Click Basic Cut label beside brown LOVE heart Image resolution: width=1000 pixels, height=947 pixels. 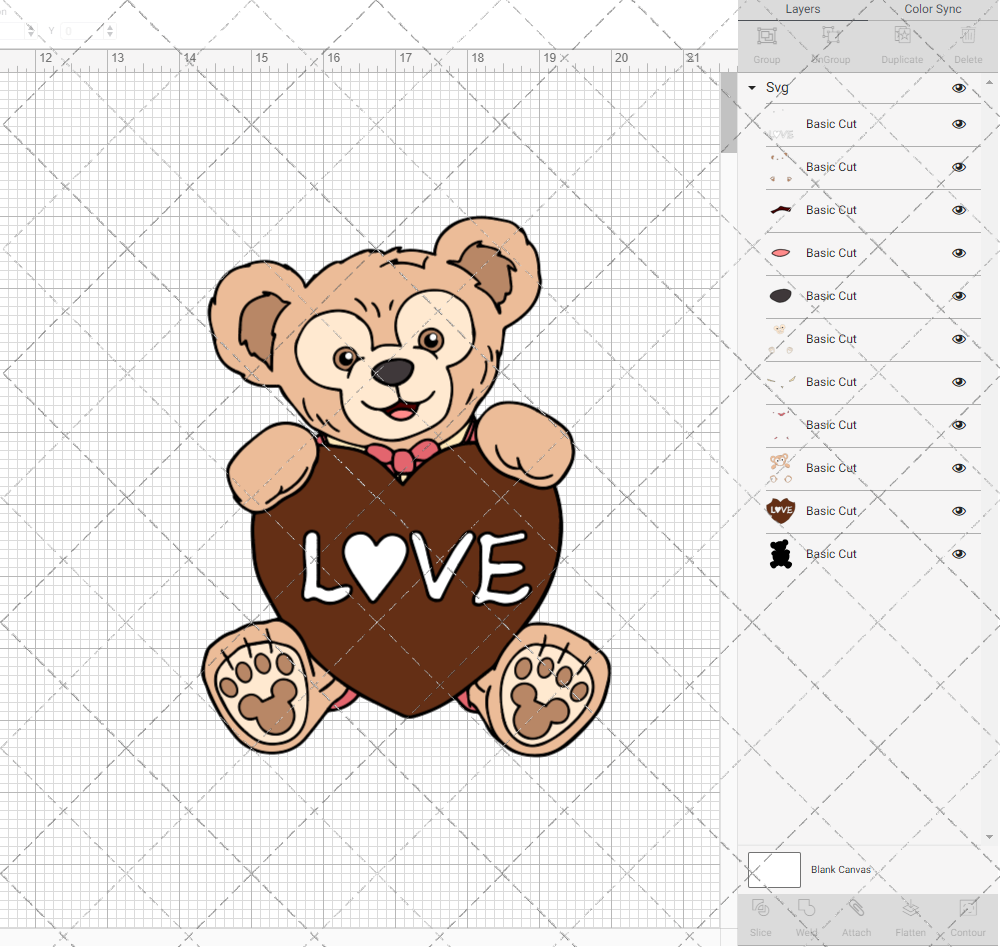[831, 511]
